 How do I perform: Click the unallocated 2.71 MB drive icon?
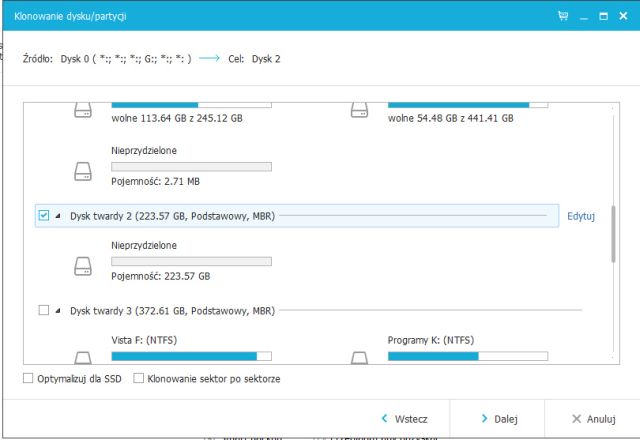coord(83,171)
